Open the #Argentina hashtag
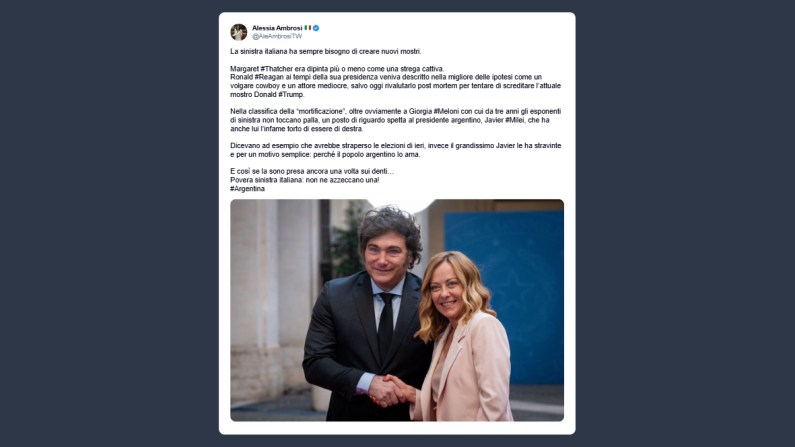Viewport: 795px width, 447px height. coord(247,189)
